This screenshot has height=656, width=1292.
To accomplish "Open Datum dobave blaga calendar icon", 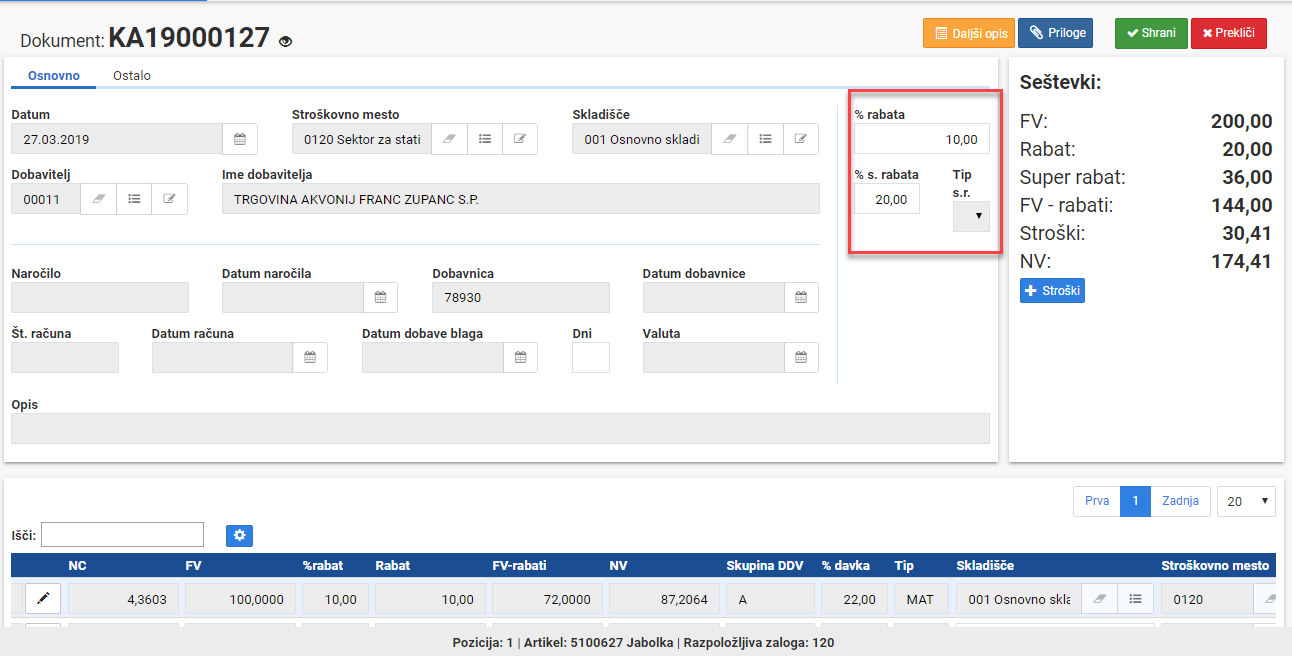I will tap(520, 358).
